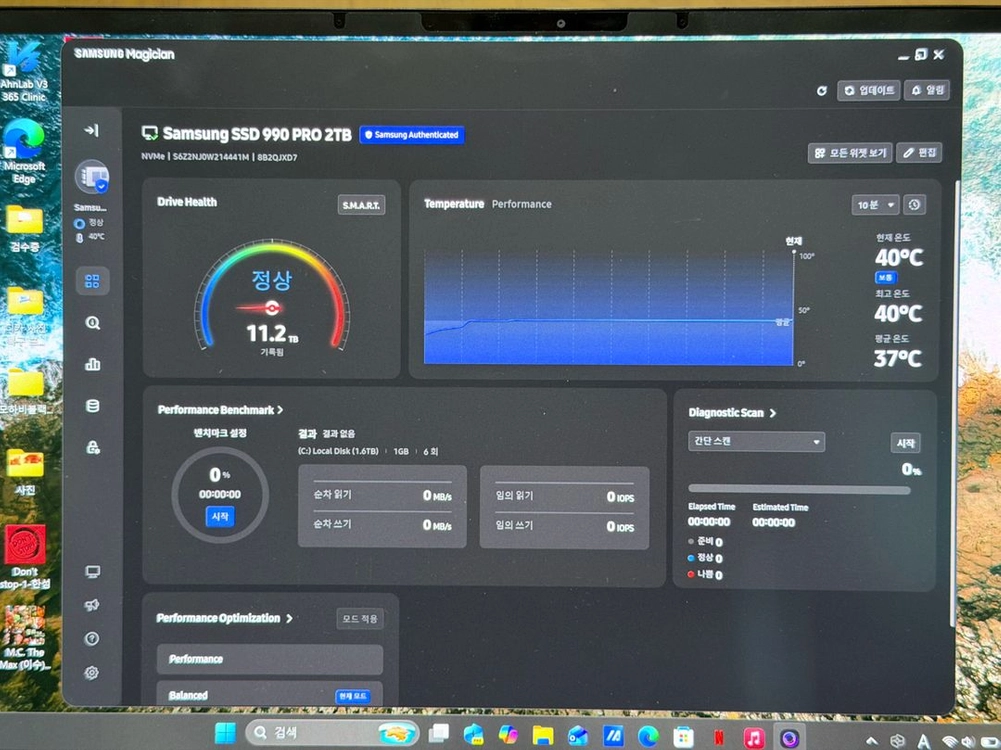Open the monitor icon in the sidebar
The height and width of the screenshot is (750, 1001).
(x=93, y=571)
